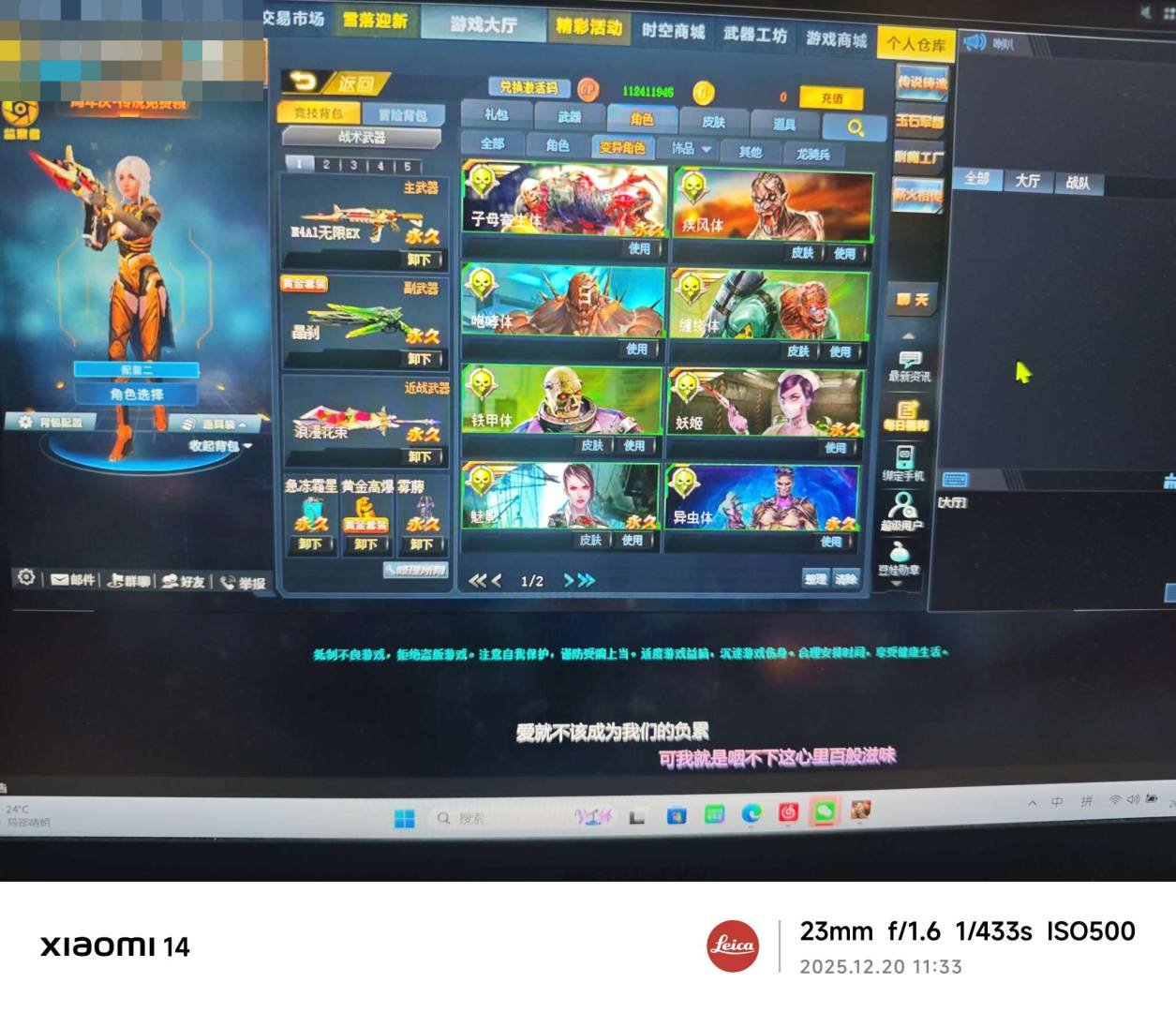1176x1012 pixels.
Task: Open 最新资讯 news icon in the side strip
Action: point(909,366)
